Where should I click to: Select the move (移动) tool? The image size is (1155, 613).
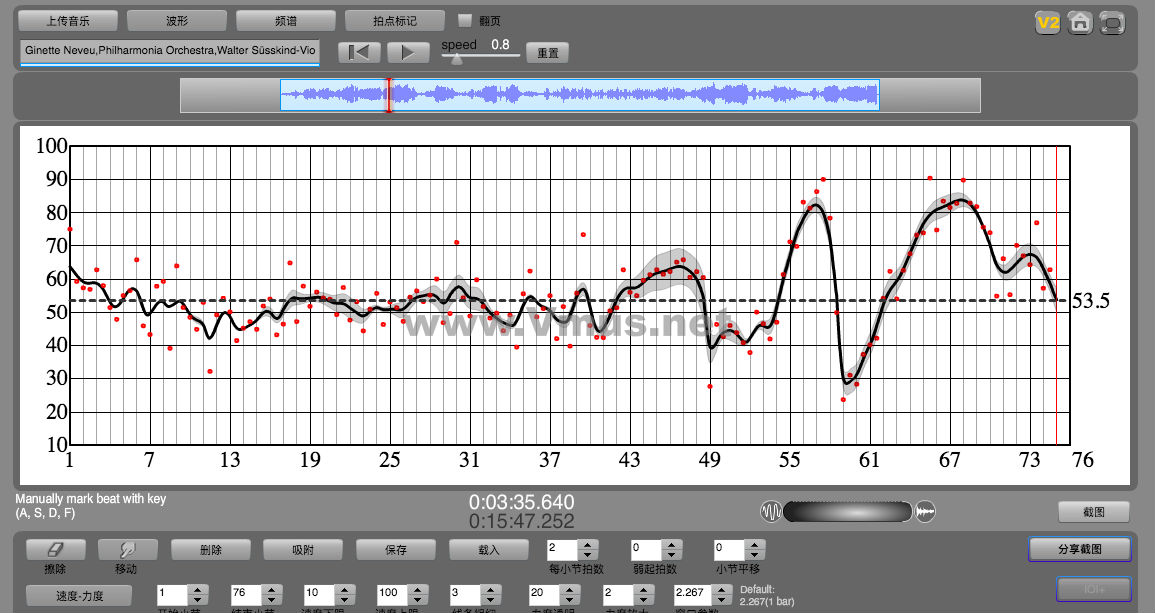[127, 549]
